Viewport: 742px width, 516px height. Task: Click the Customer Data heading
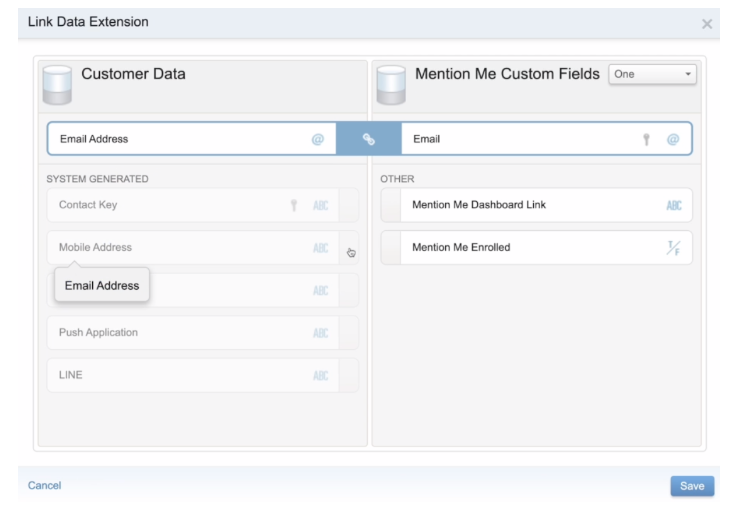(x=133, y=74)
